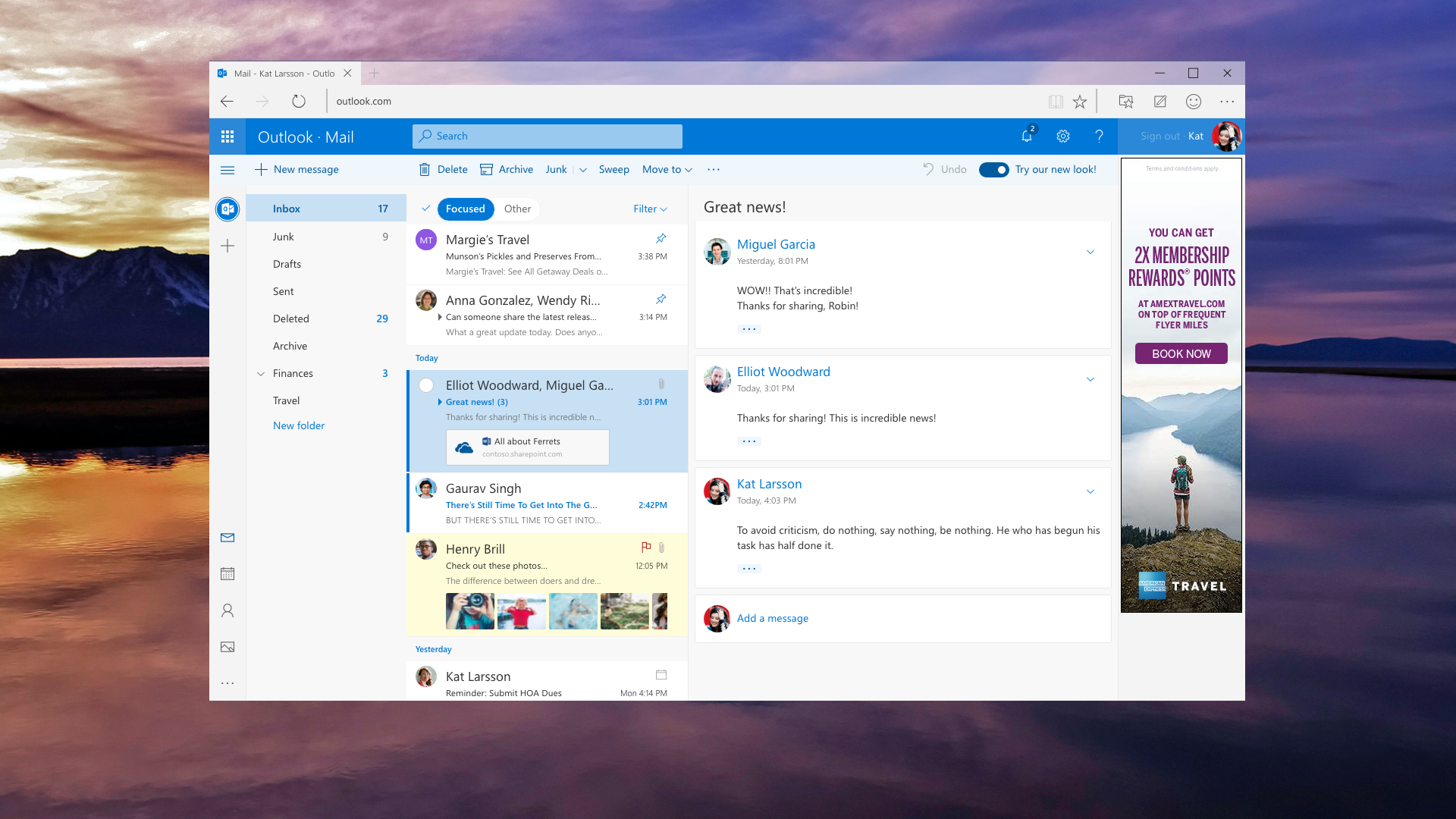Switch to the Other inbox tab
The image size is (1456, 819).
tap(517, 209)
